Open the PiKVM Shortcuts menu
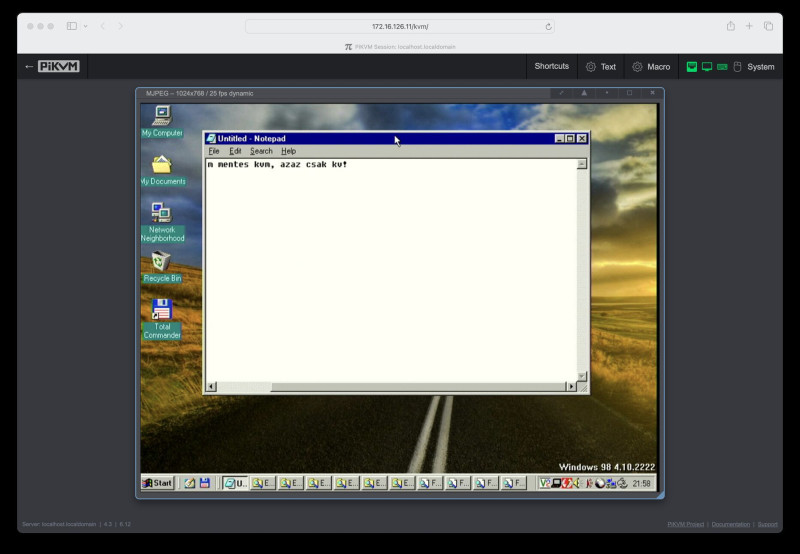The image size is (800, 554). (552, 66)
